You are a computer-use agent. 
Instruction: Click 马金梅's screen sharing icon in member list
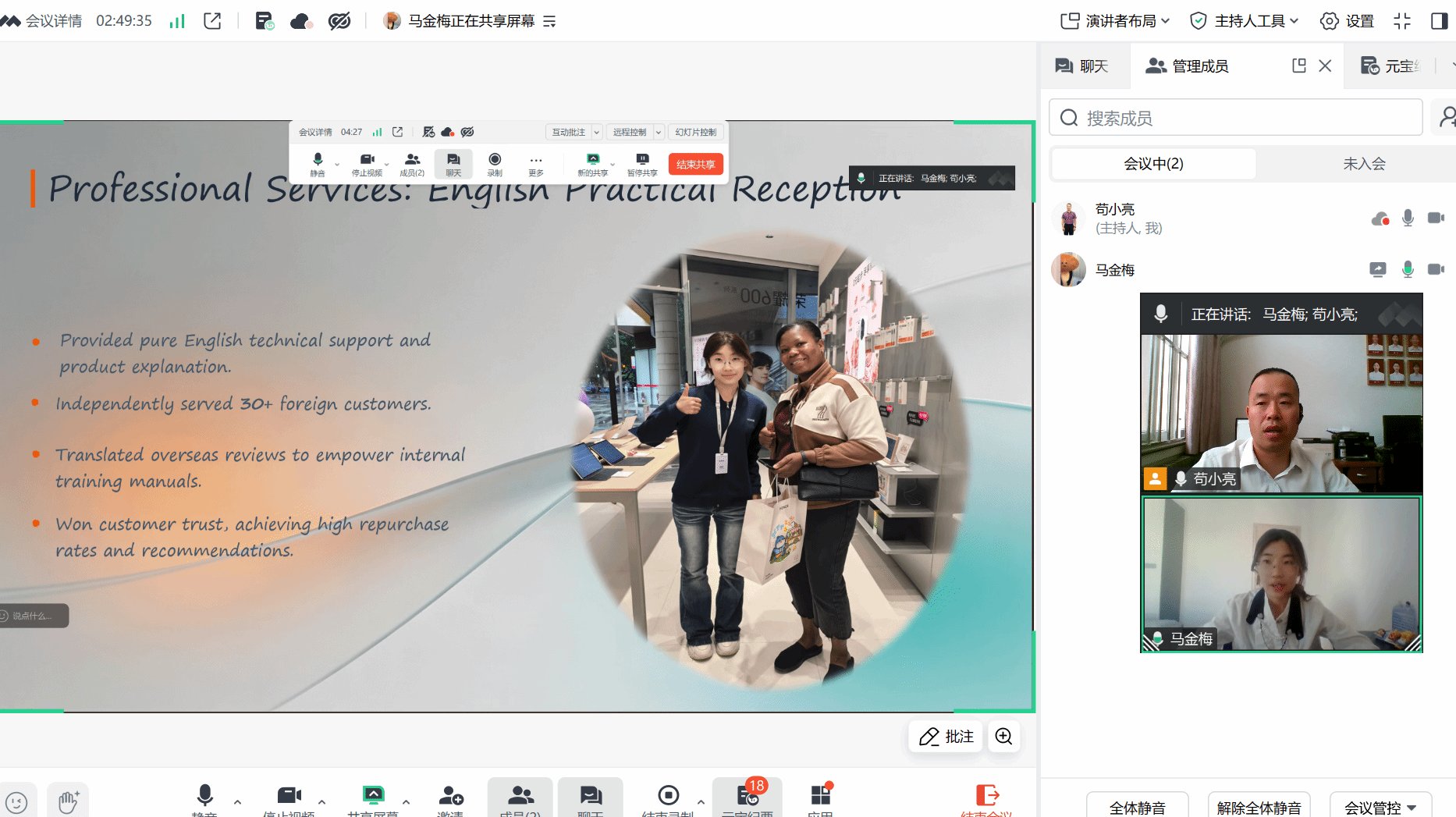pos(1378,270)
